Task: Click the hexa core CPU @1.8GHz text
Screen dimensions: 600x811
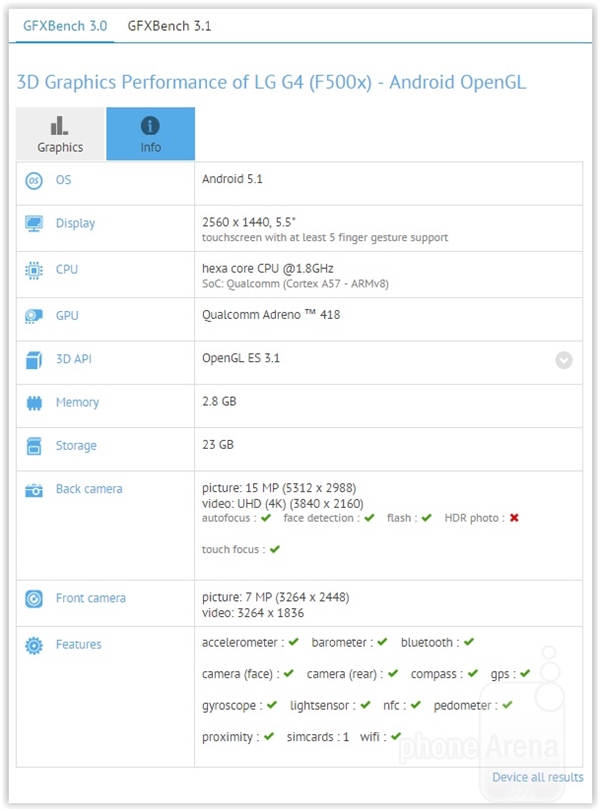Action: 267,268
